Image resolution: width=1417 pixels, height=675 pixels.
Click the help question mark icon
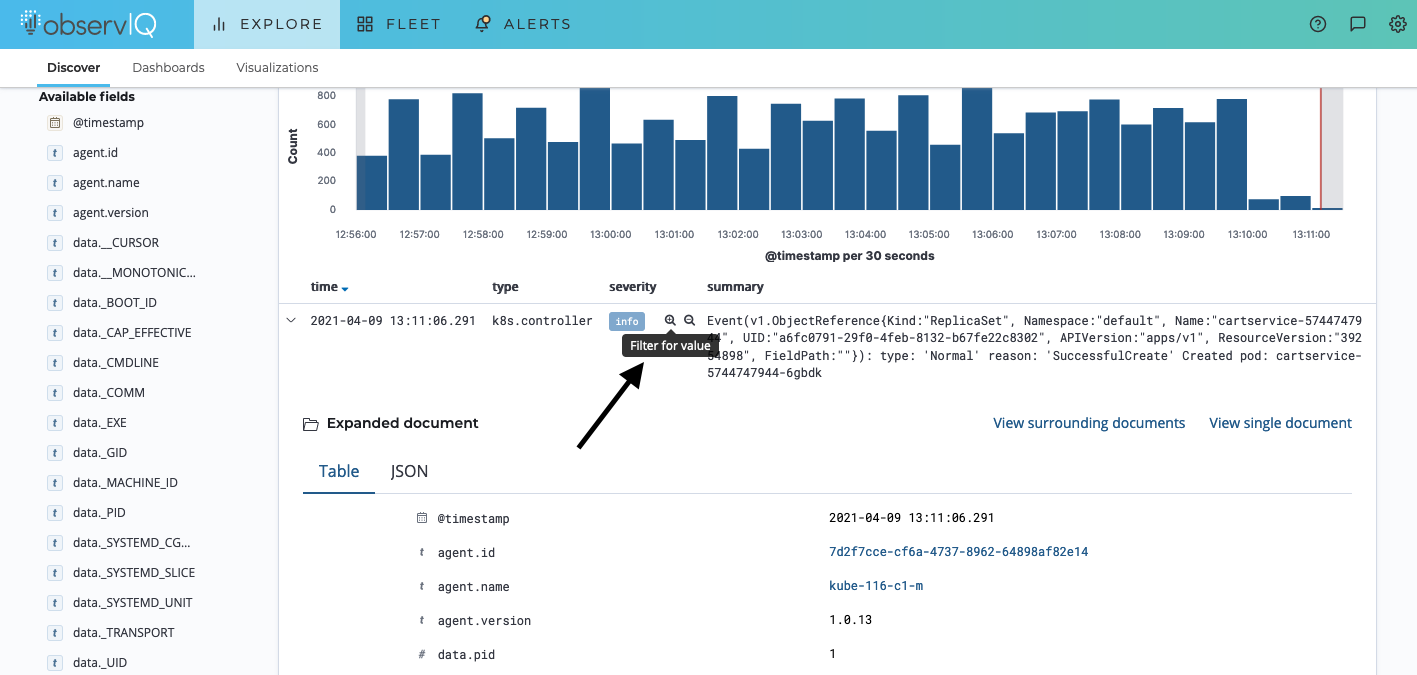coord(1318,24)
